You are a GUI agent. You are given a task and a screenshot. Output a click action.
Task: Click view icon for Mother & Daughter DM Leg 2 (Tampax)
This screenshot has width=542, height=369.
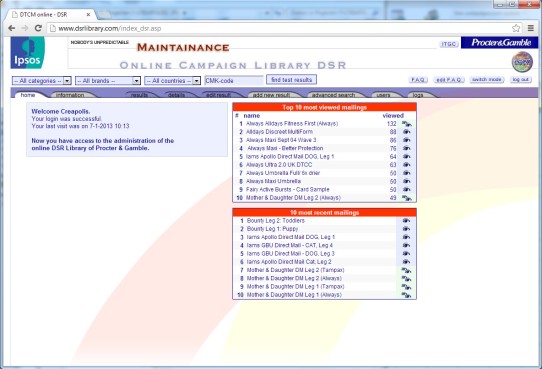406,270
